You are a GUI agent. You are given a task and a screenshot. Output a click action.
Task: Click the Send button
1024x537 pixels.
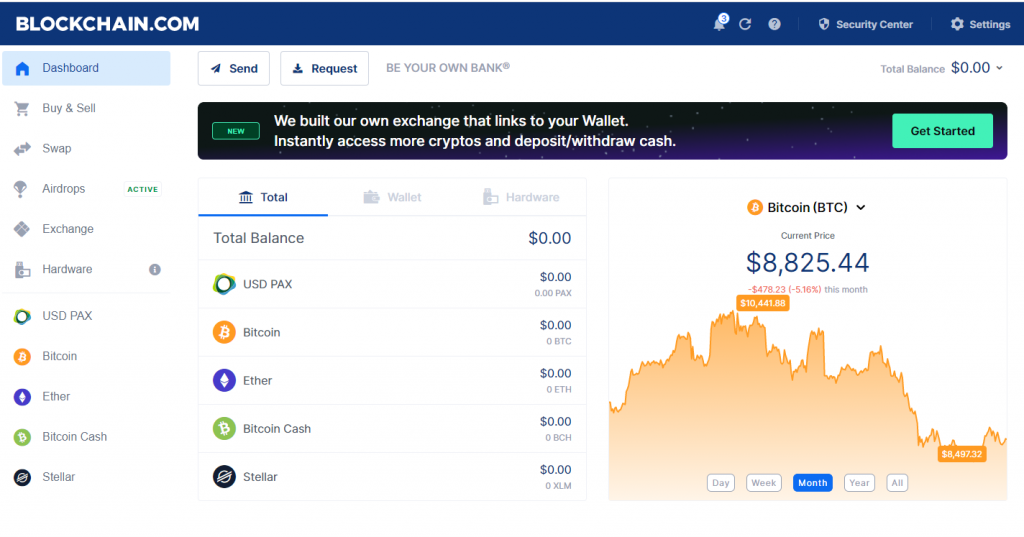234,68
